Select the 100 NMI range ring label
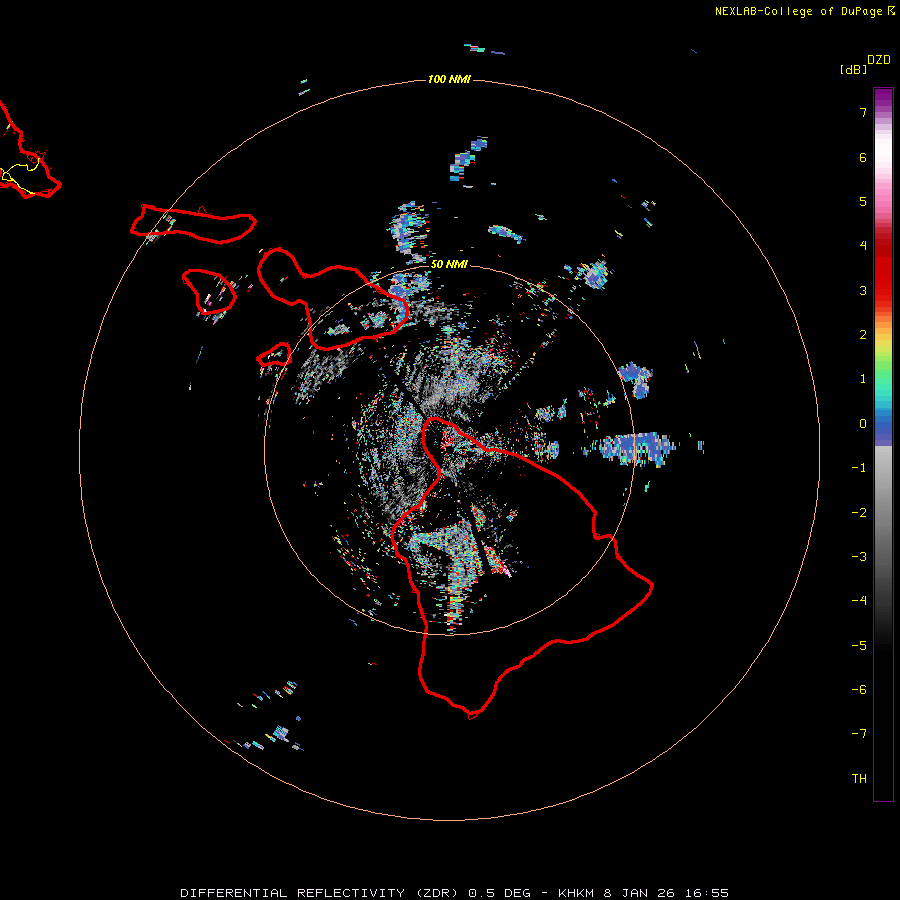This screenshot has height=900, width=900. coord(449,79)
